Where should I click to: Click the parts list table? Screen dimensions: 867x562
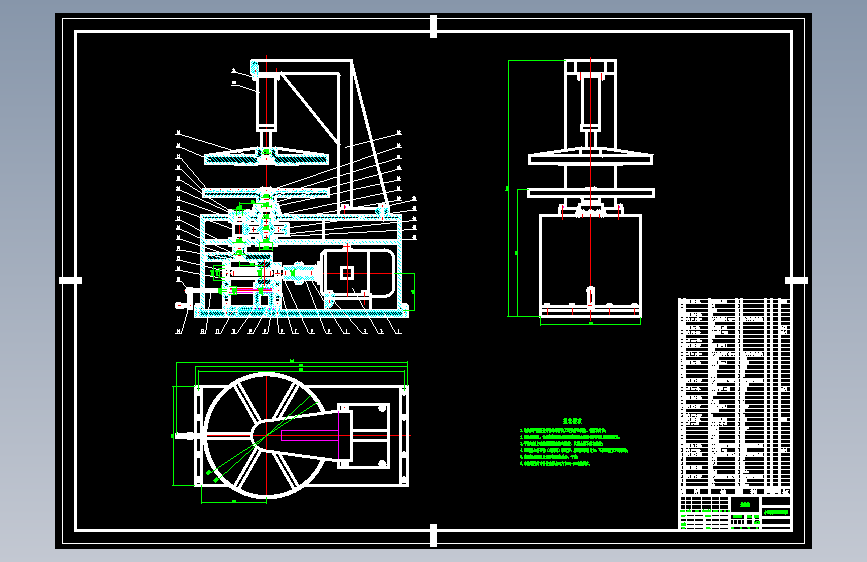click(x=735, y=397)
